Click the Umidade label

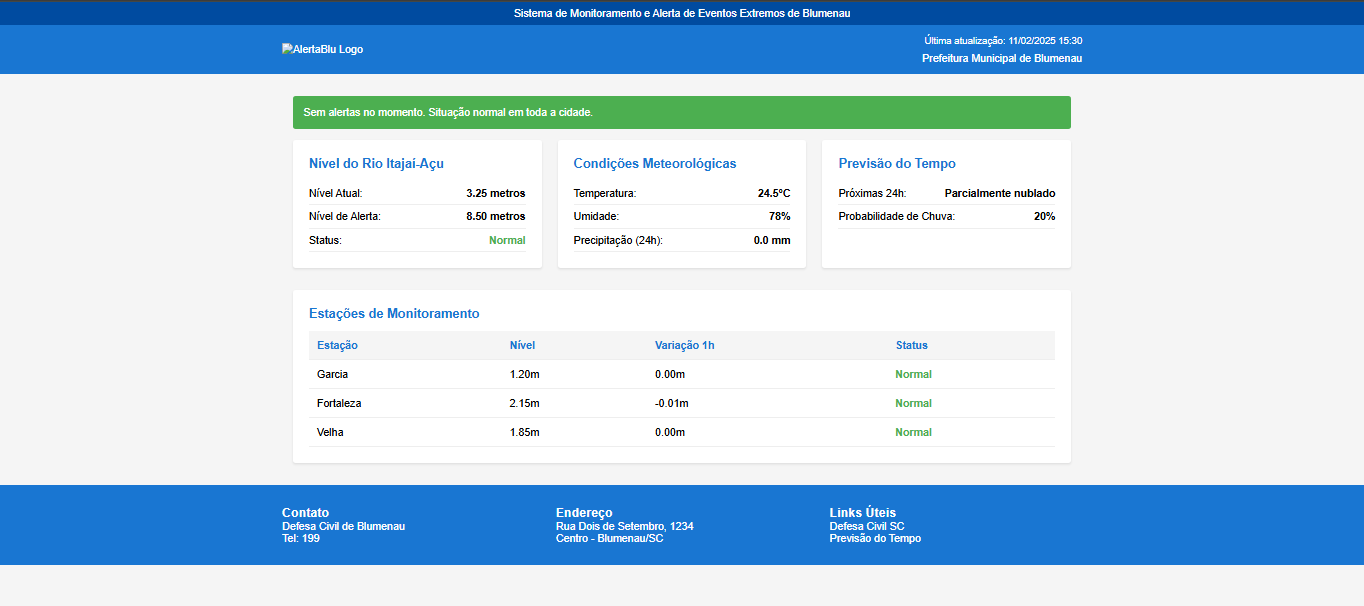596,216
